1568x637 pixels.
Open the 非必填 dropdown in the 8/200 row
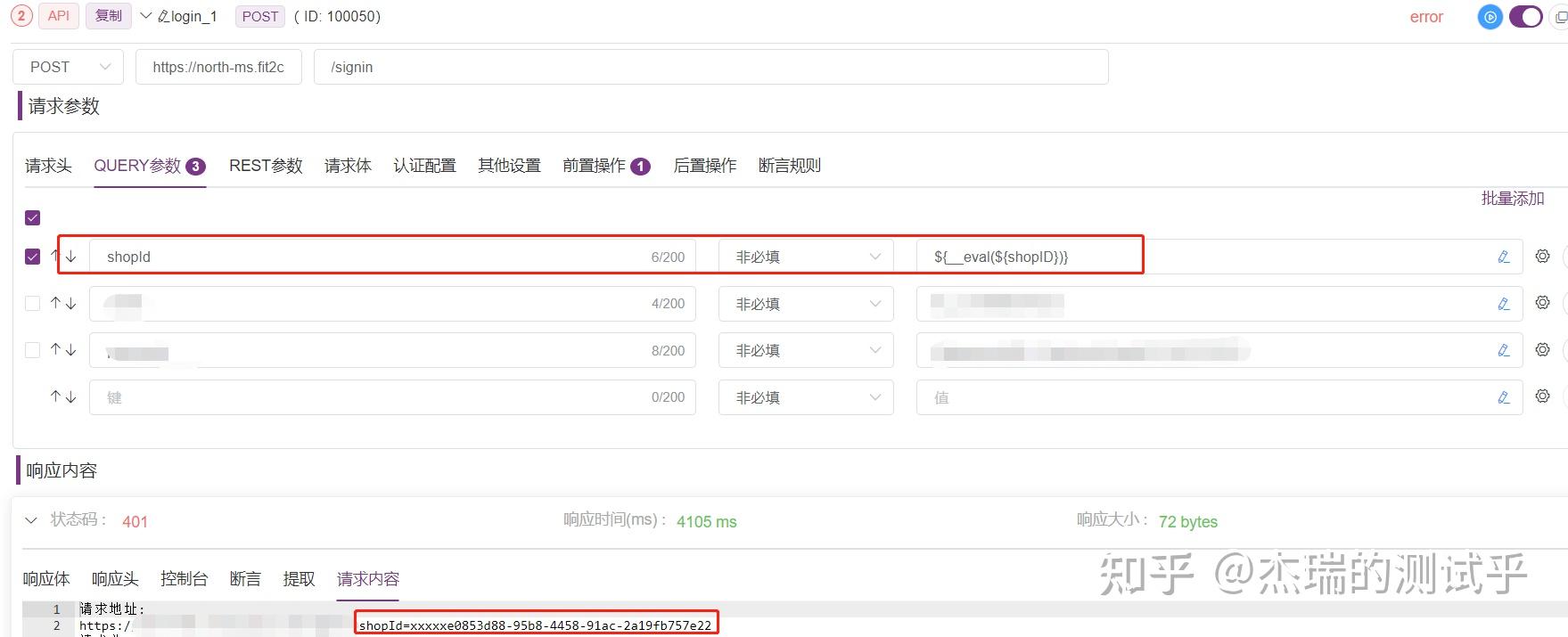[806, 350]
